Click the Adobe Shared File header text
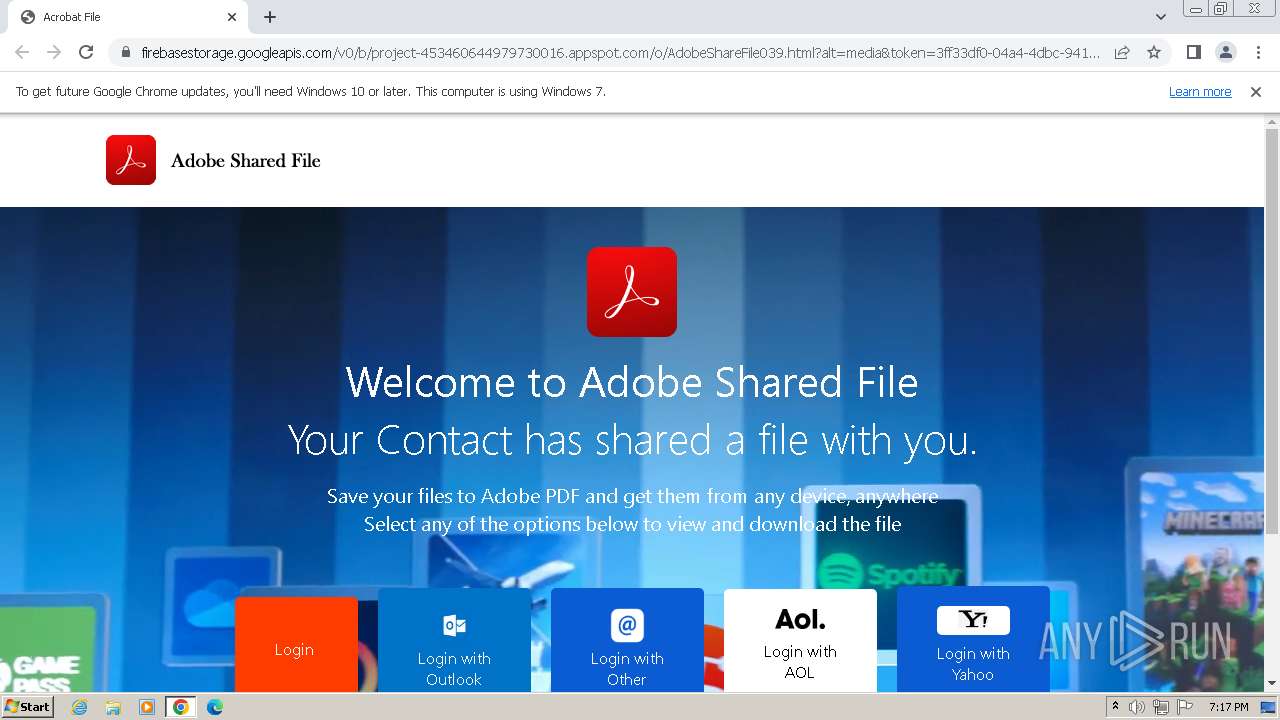The image size is (1280, 720). pyautogui.click(x=246, y=161)
